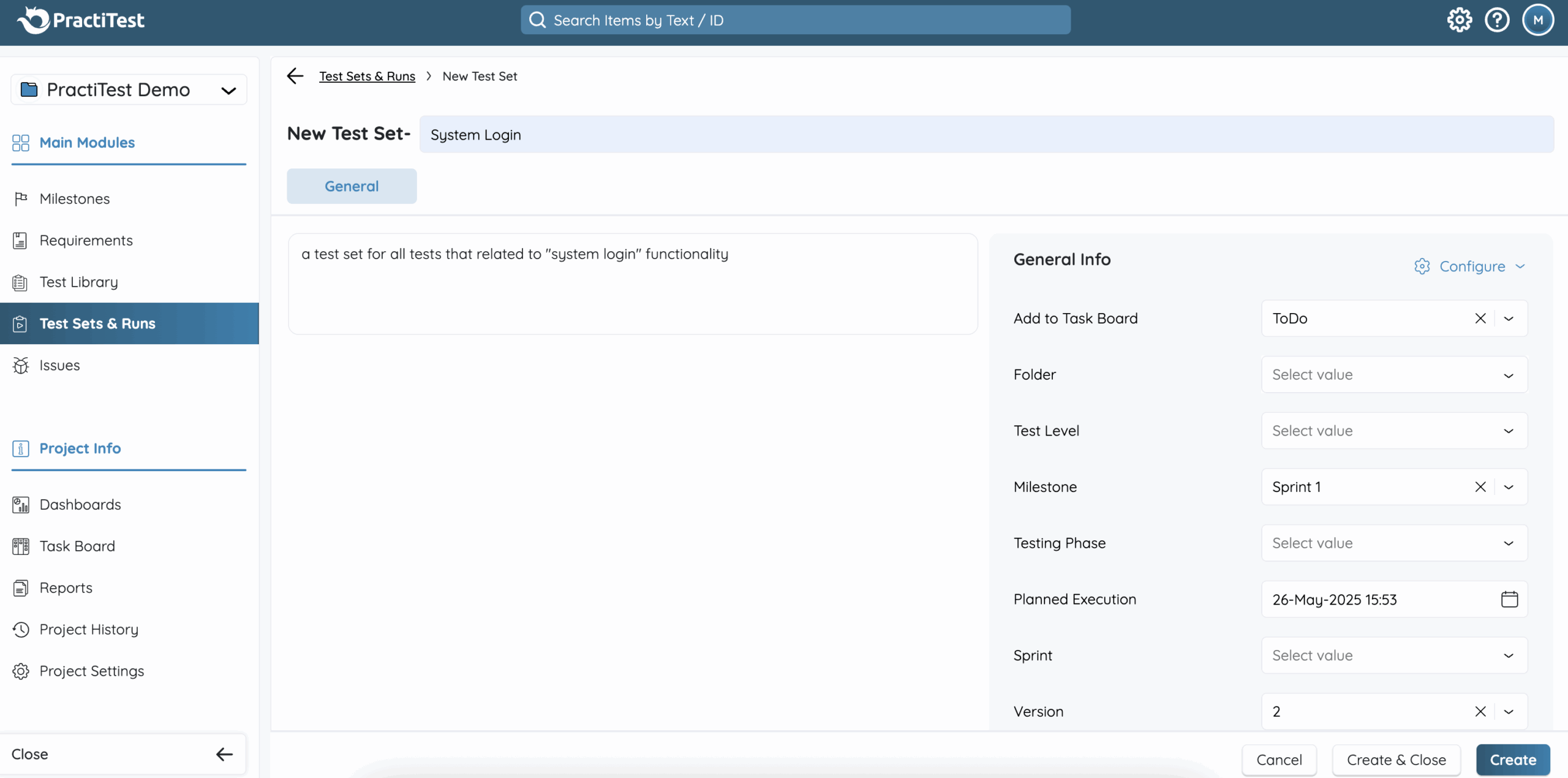This screenshot has height=778, width=1568.
Task: Click the Test Library icon
Action: click(20, 282)
